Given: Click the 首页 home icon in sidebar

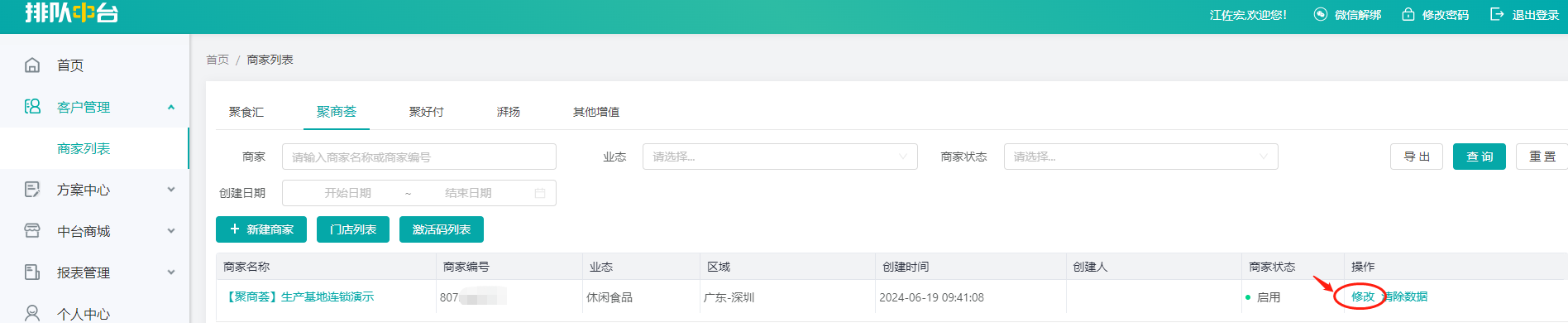Looking at the screenshot, I should coord(32,65).
